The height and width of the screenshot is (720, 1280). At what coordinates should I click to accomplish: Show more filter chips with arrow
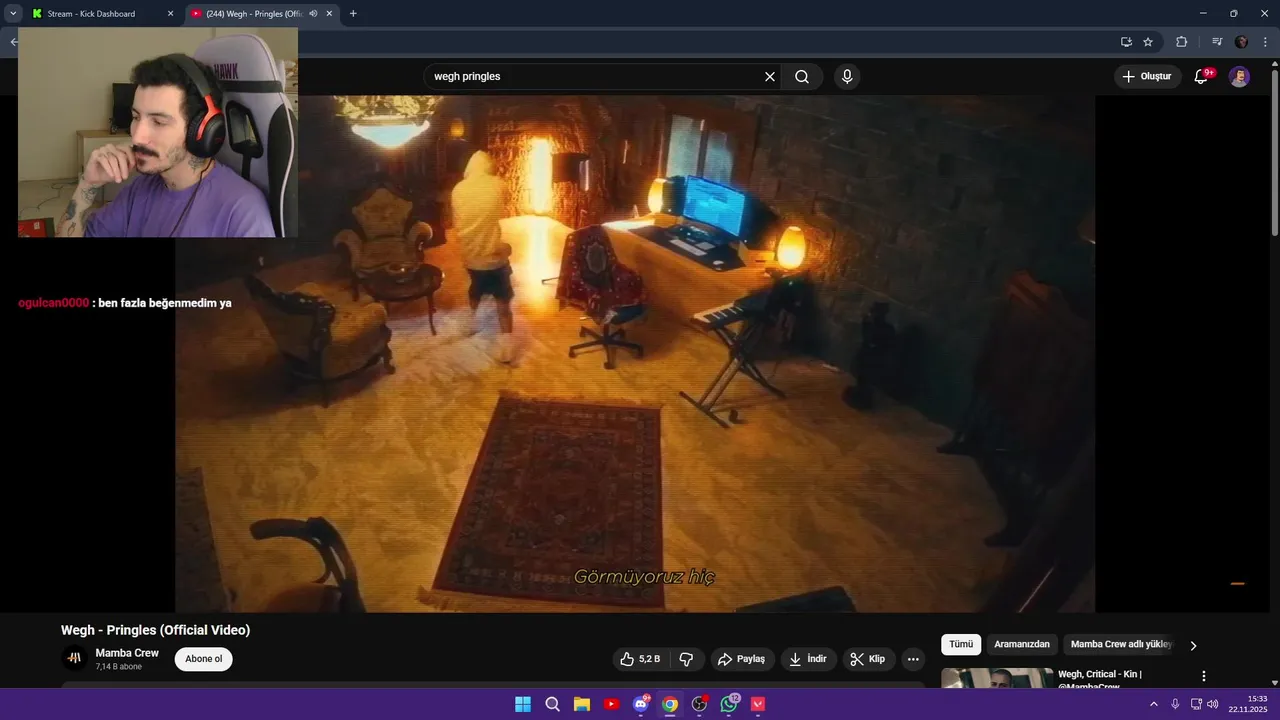pos(1193,646)
